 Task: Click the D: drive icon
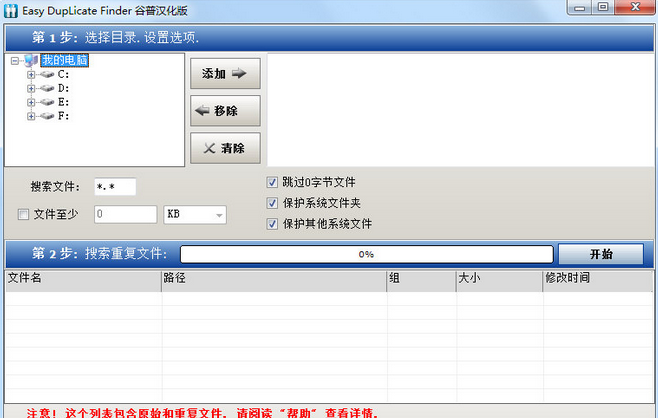tap(47, 88)
